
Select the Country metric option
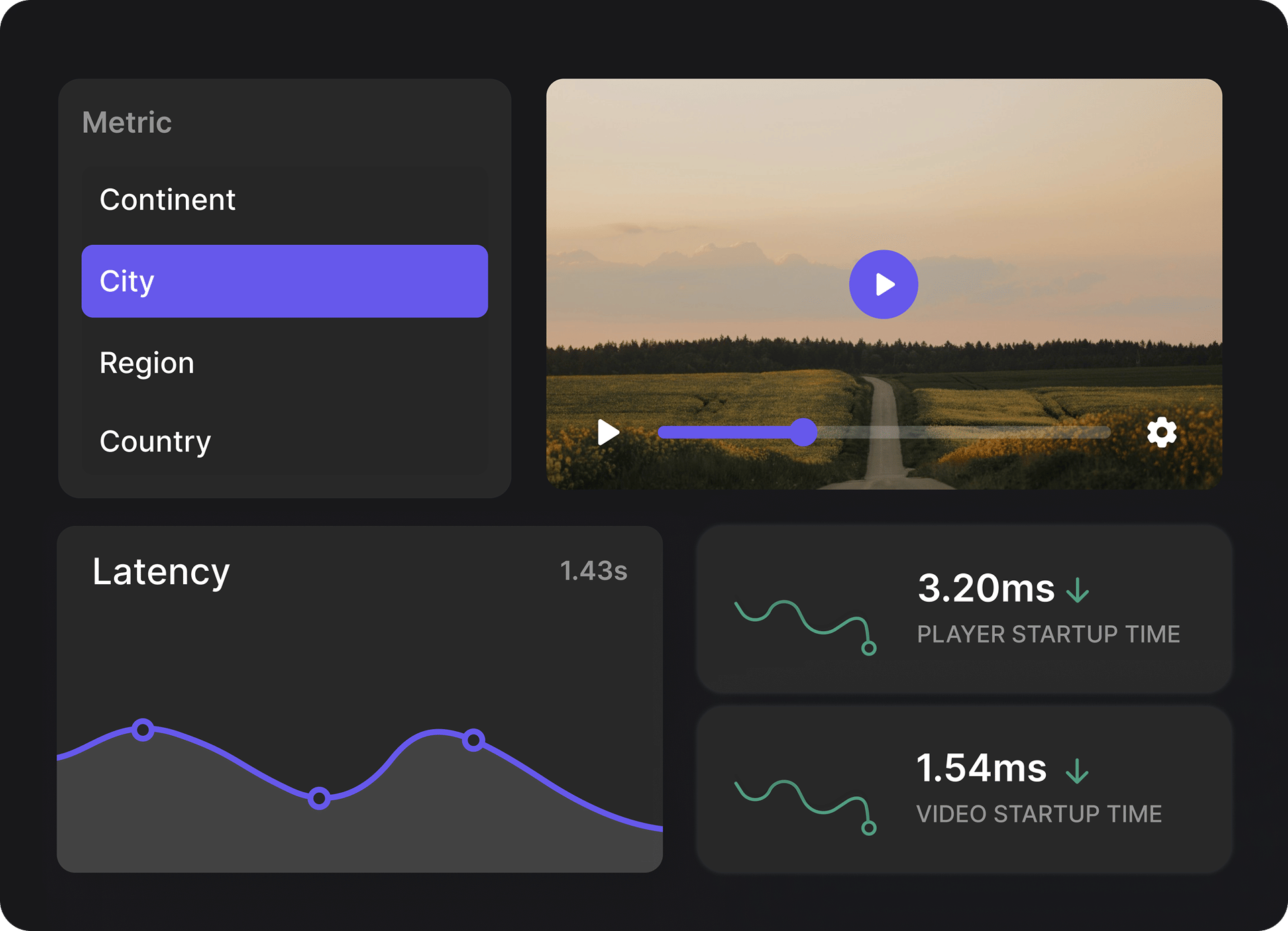coord(284,441)
